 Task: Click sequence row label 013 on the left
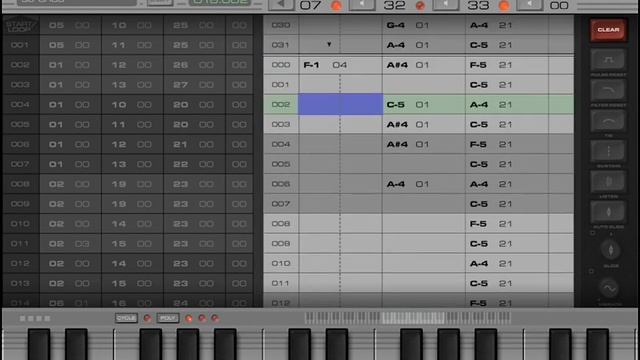pos(20,283)
